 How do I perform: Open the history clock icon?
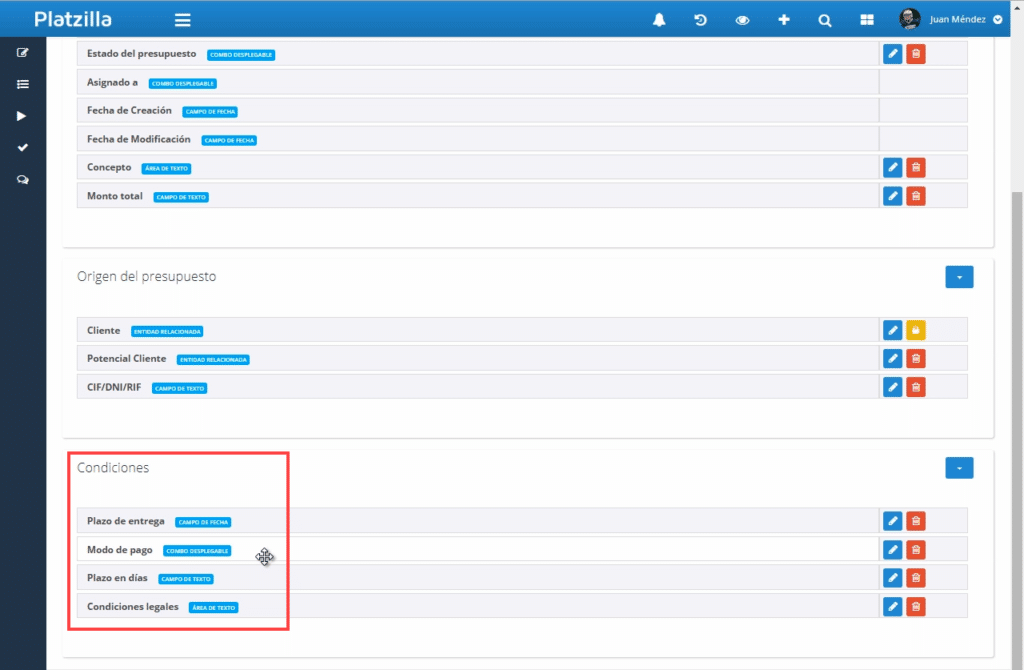point(700,20)
